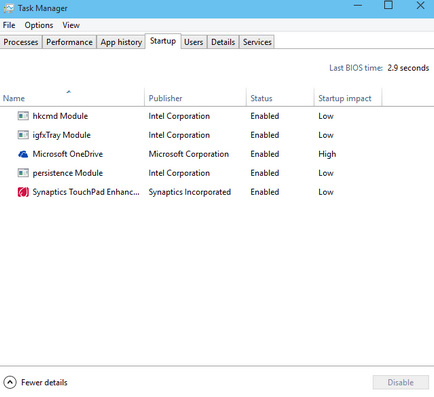Switch to the Details tab
This screenshot has height=397, width=434.
click(x=223, y=42)
